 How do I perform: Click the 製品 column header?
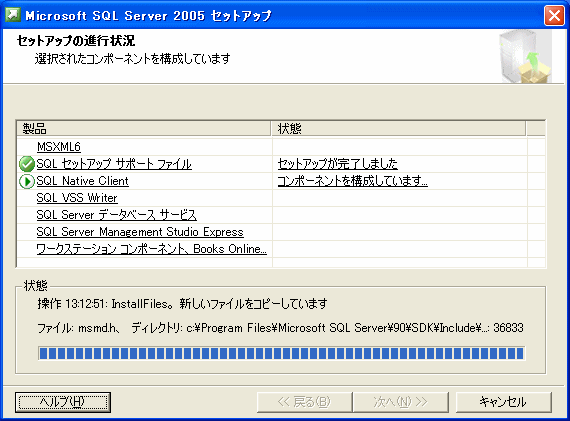click(x=144, y=129)
